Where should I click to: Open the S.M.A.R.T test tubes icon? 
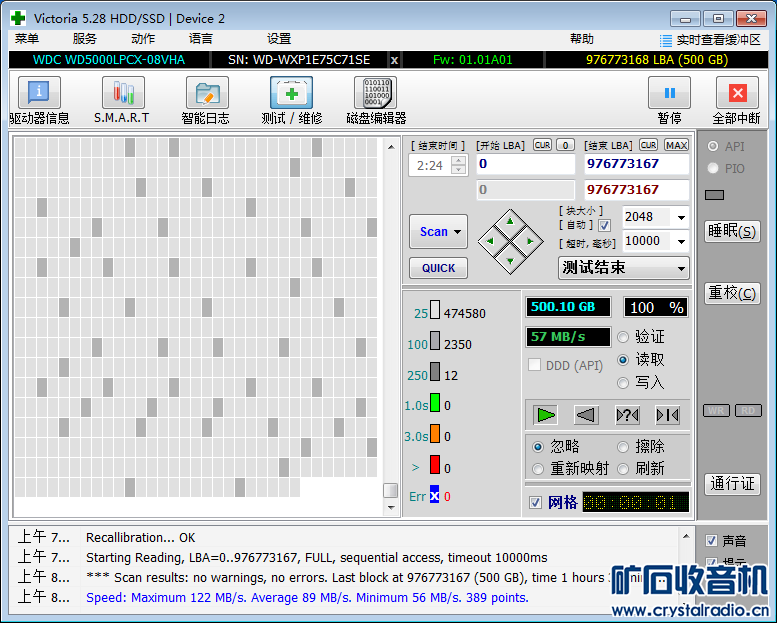click(123, 93)
